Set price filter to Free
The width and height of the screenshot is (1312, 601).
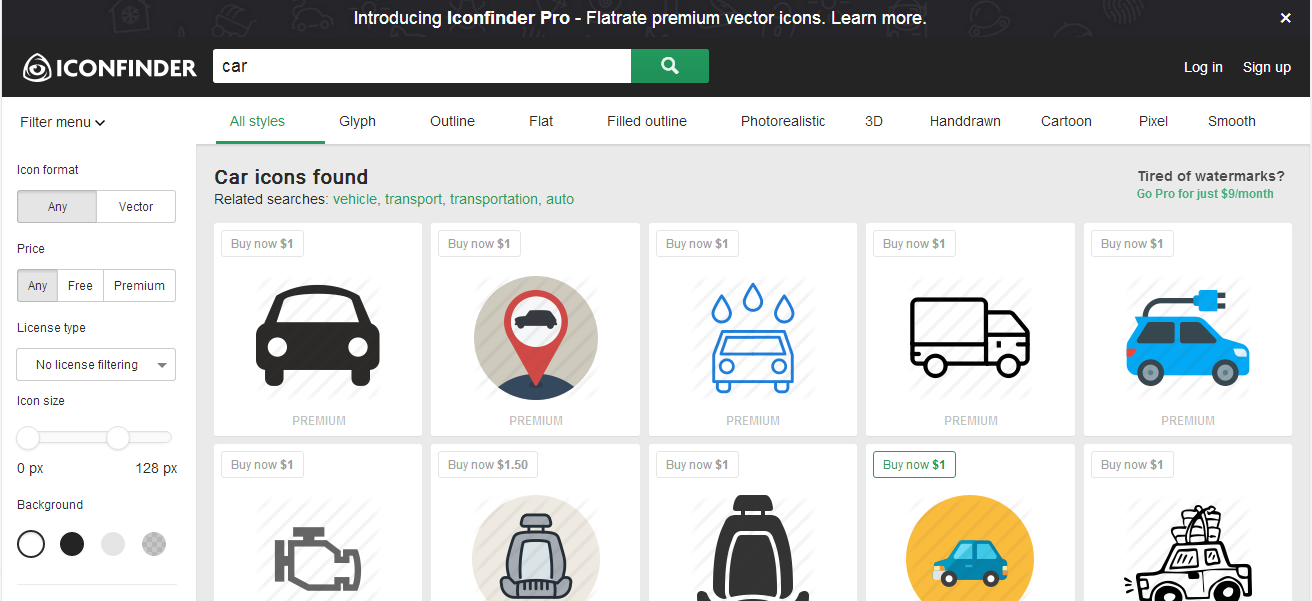(x=80, y=286)
